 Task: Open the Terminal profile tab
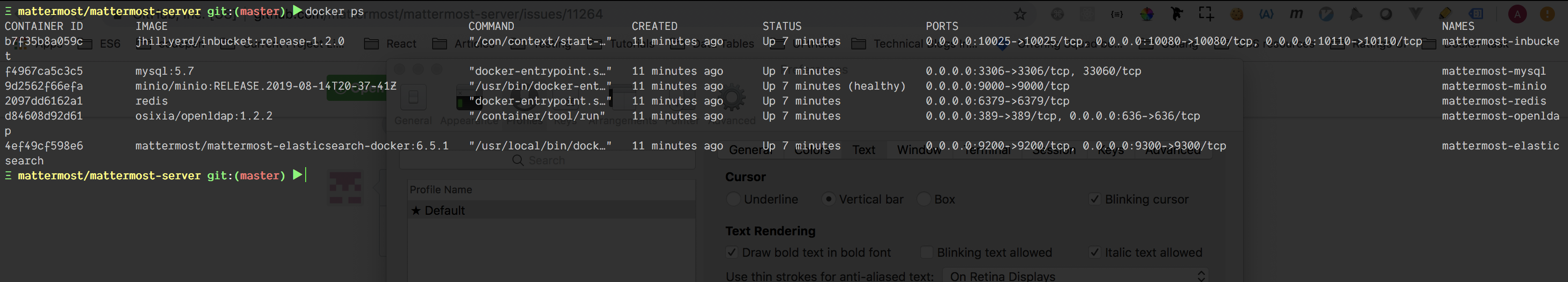(x=987, y=150)
